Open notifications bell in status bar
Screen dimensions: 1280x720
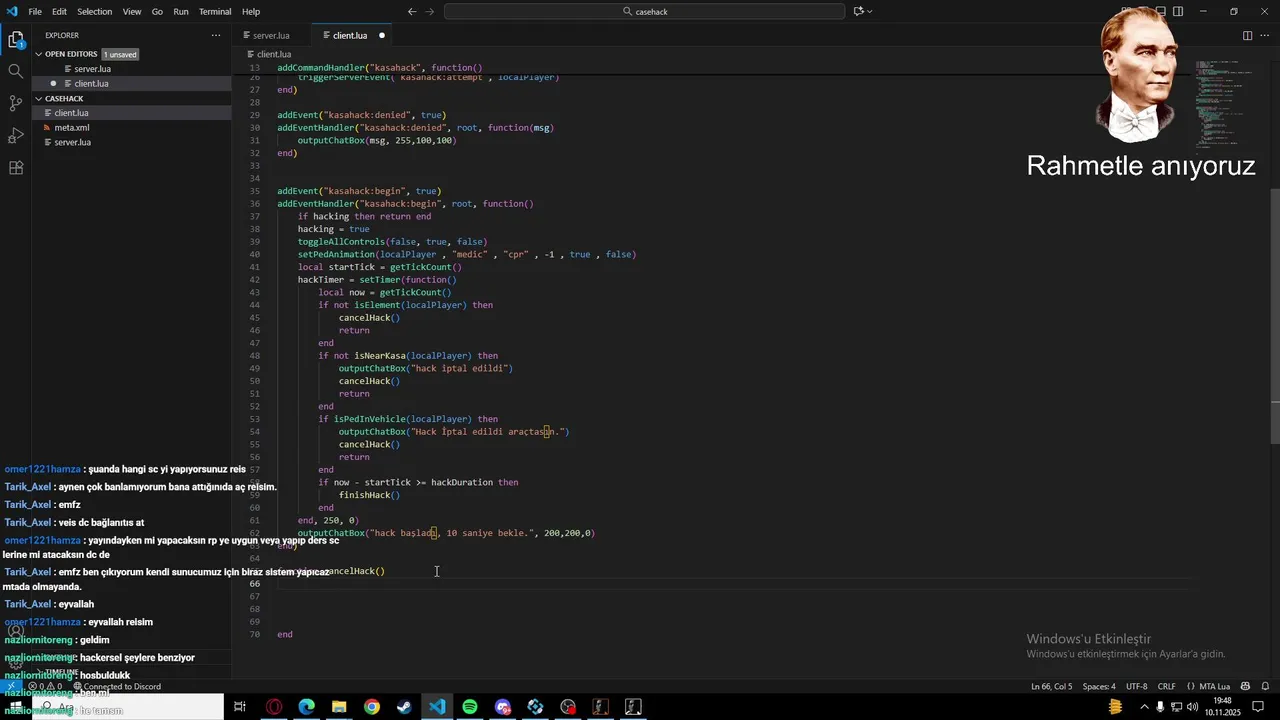[1265, 687]
